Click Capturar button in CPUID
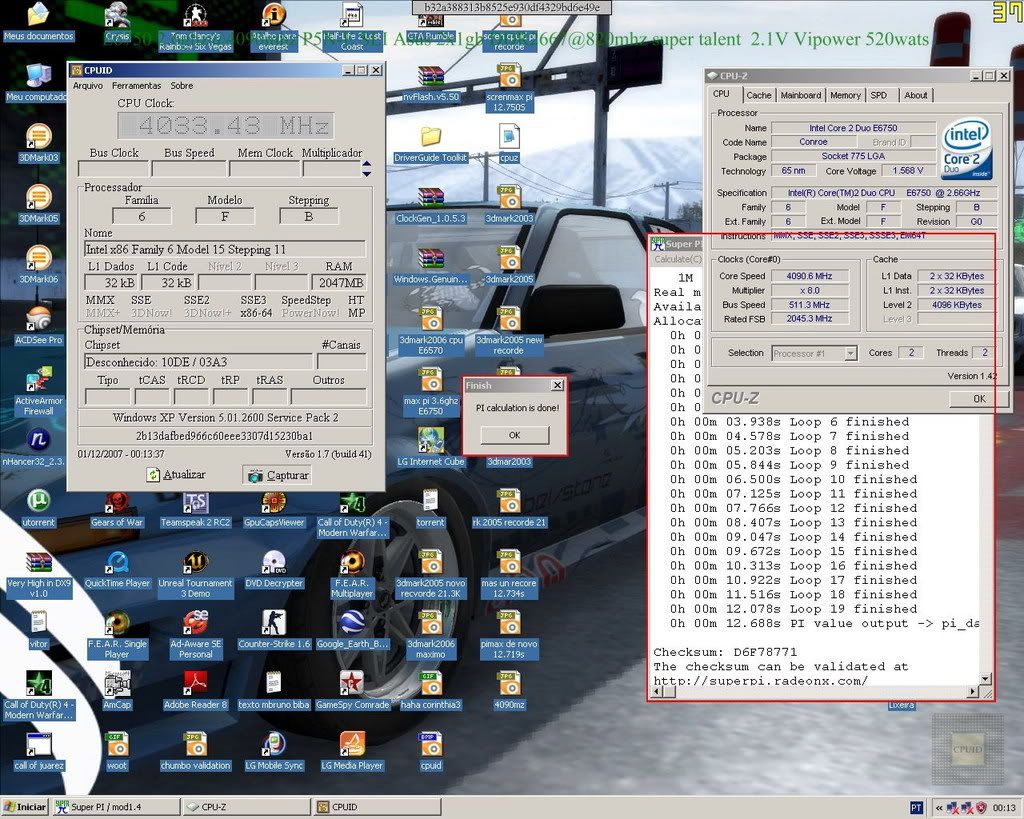The width and height of the screenshot is (1024, 819). tap(279, 475)
